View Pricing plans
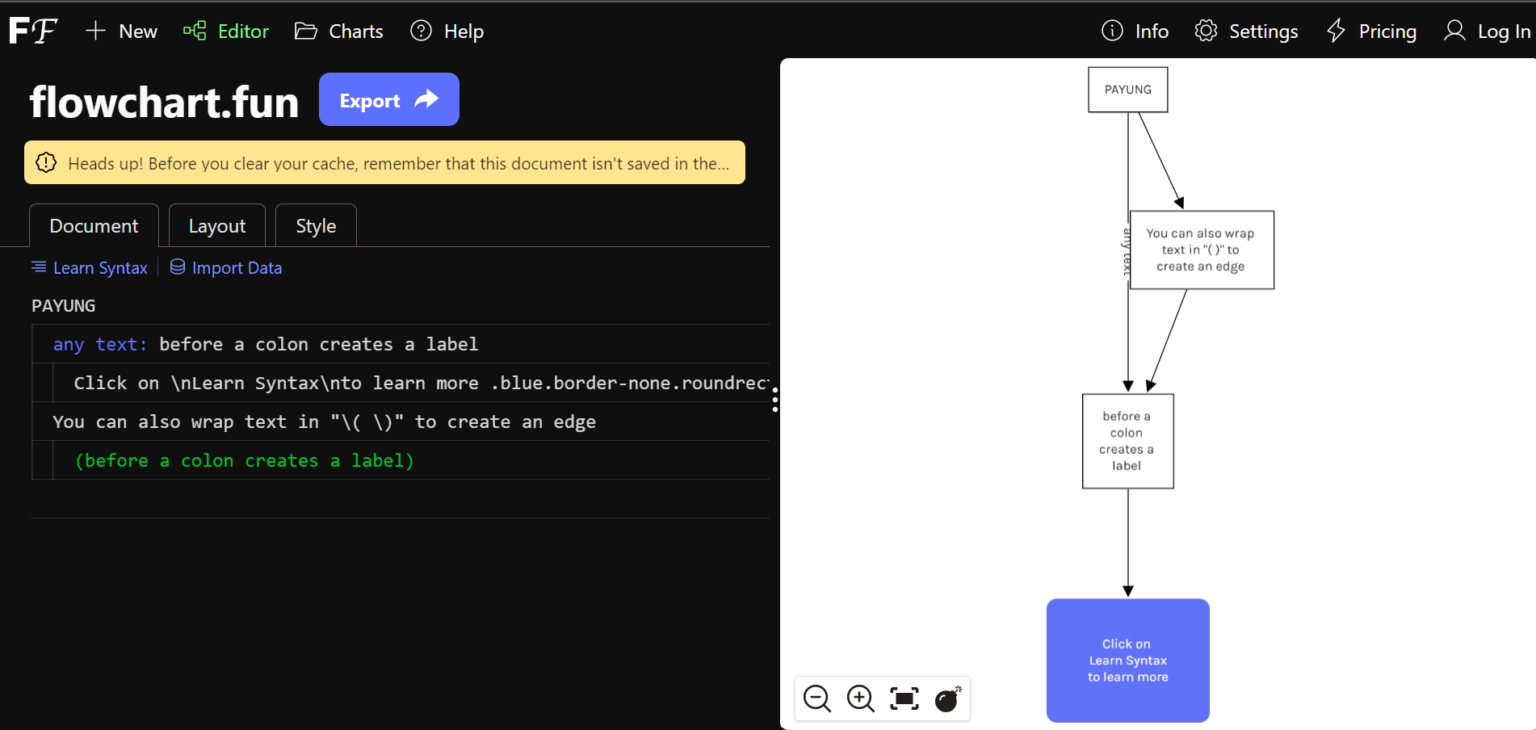This screenshot has height=730, width=1536. click(1371, 31)
